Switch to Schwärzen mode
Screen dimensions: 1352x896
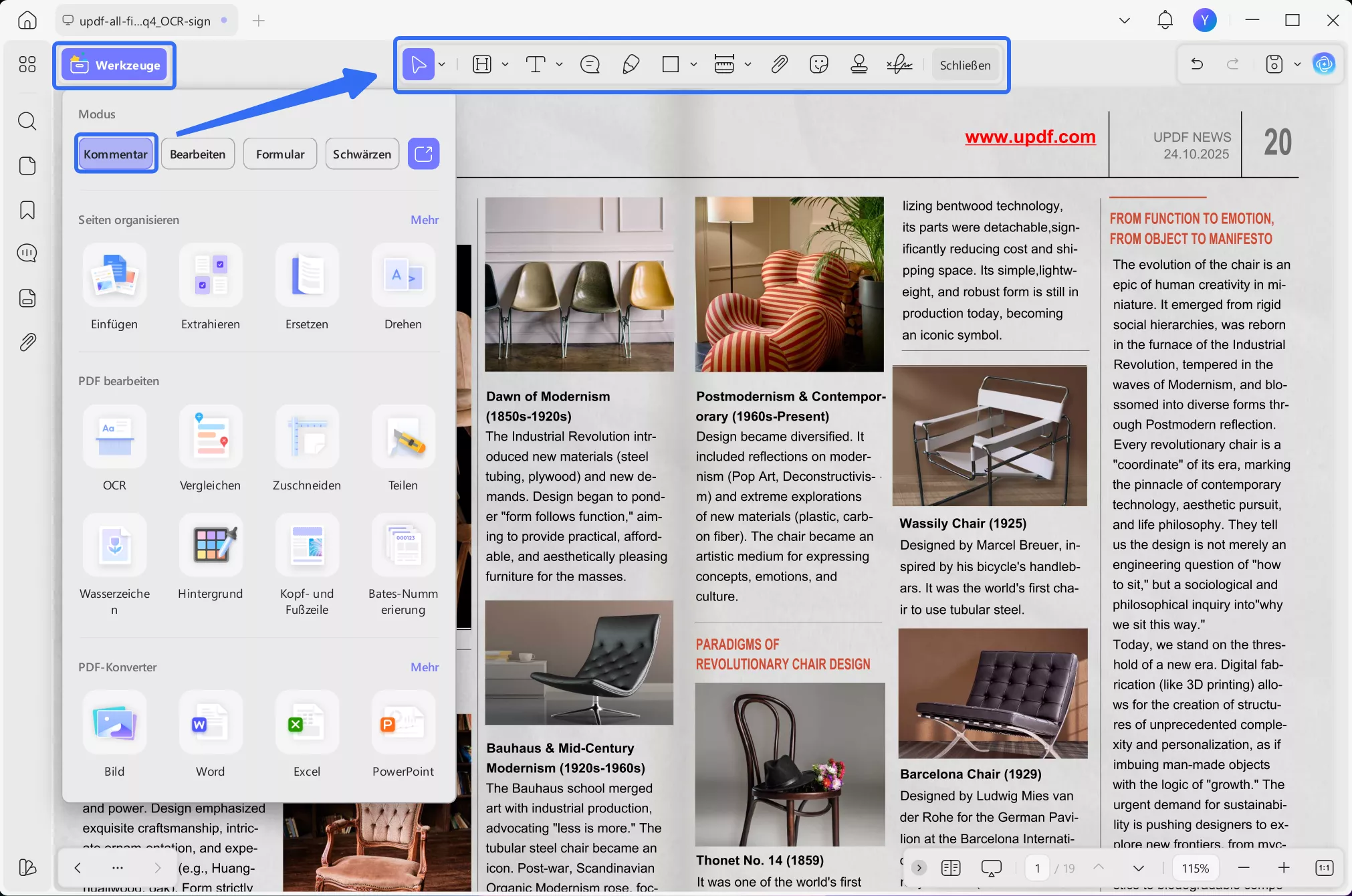click(x=362, y=154)
